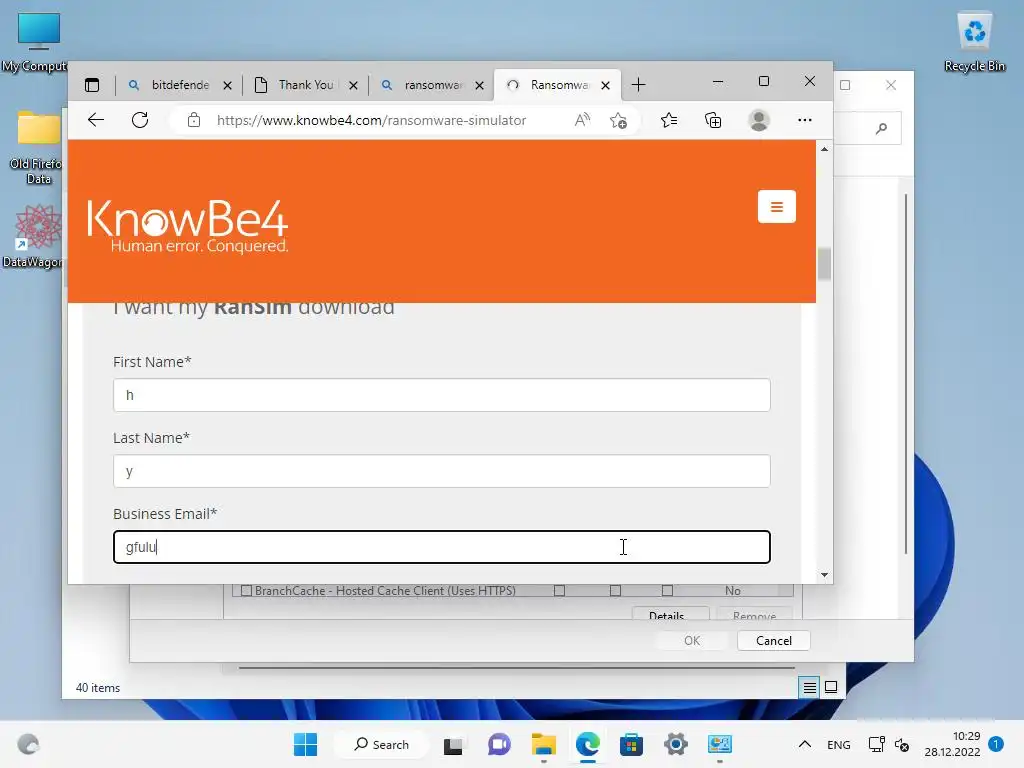Viewport: 1024px width, 768px height.
Task: Open the Edge profile avatar
Action: coord(759,120)
